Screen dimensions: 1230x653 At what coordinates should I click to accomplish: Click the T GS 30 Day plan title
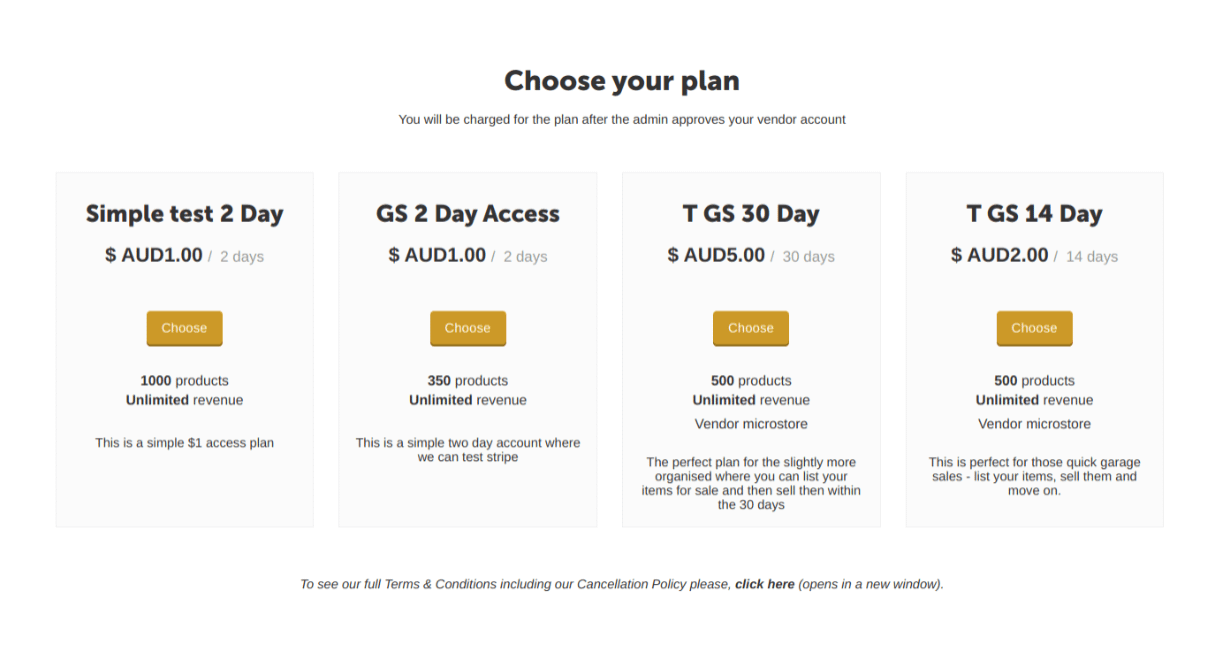(x=750, y=213)
